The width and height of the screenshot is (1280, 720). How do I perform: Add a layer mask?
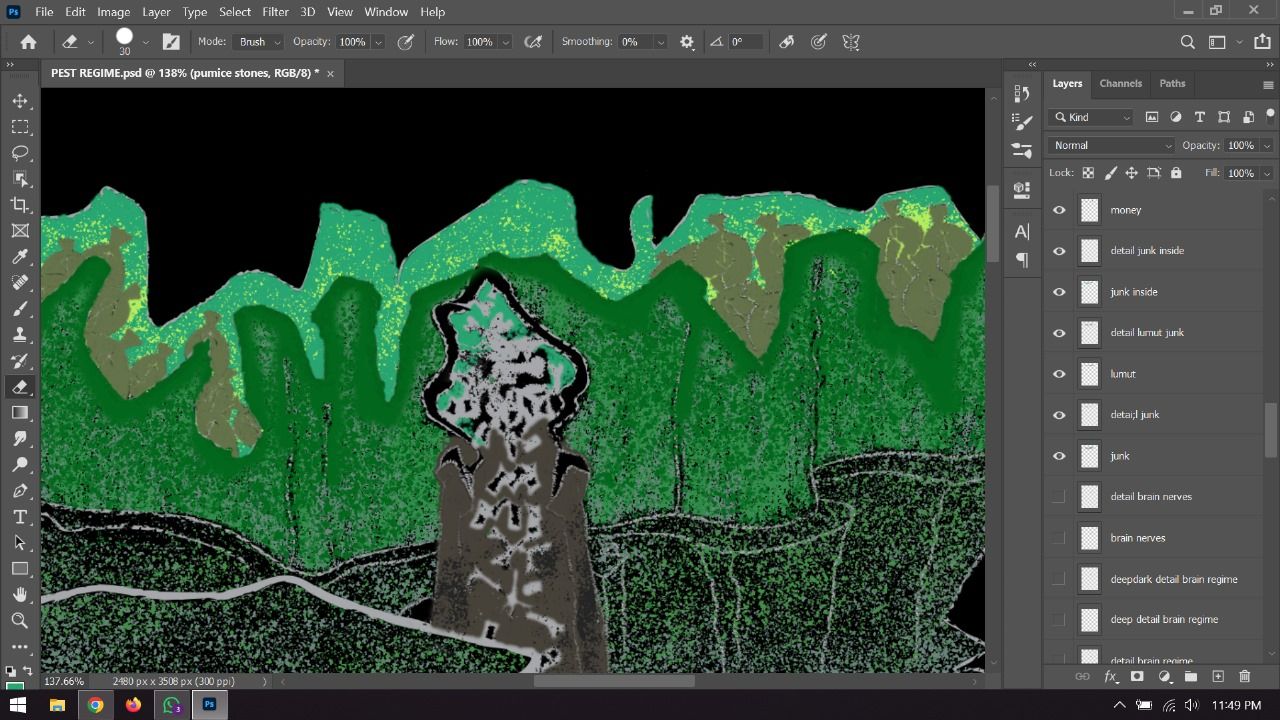[x=1137, y=677]
